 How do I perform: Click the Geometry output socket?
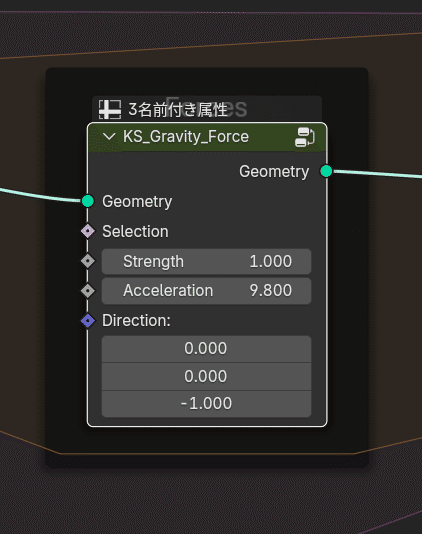pyautogui.click(x=326, y=171)
